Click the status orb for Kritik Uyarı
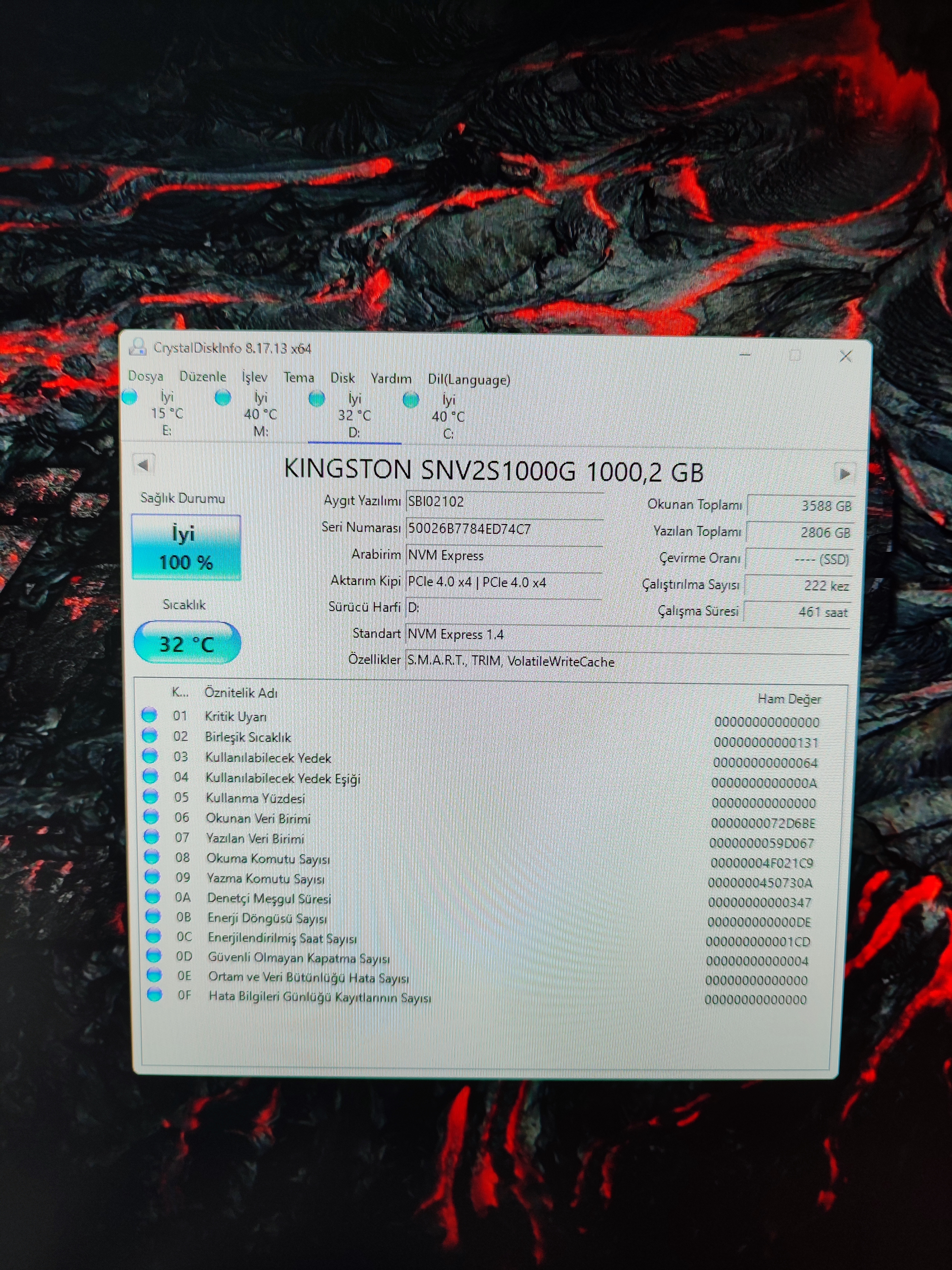Viewport: 952px width, 1270px height. point(149,715)
